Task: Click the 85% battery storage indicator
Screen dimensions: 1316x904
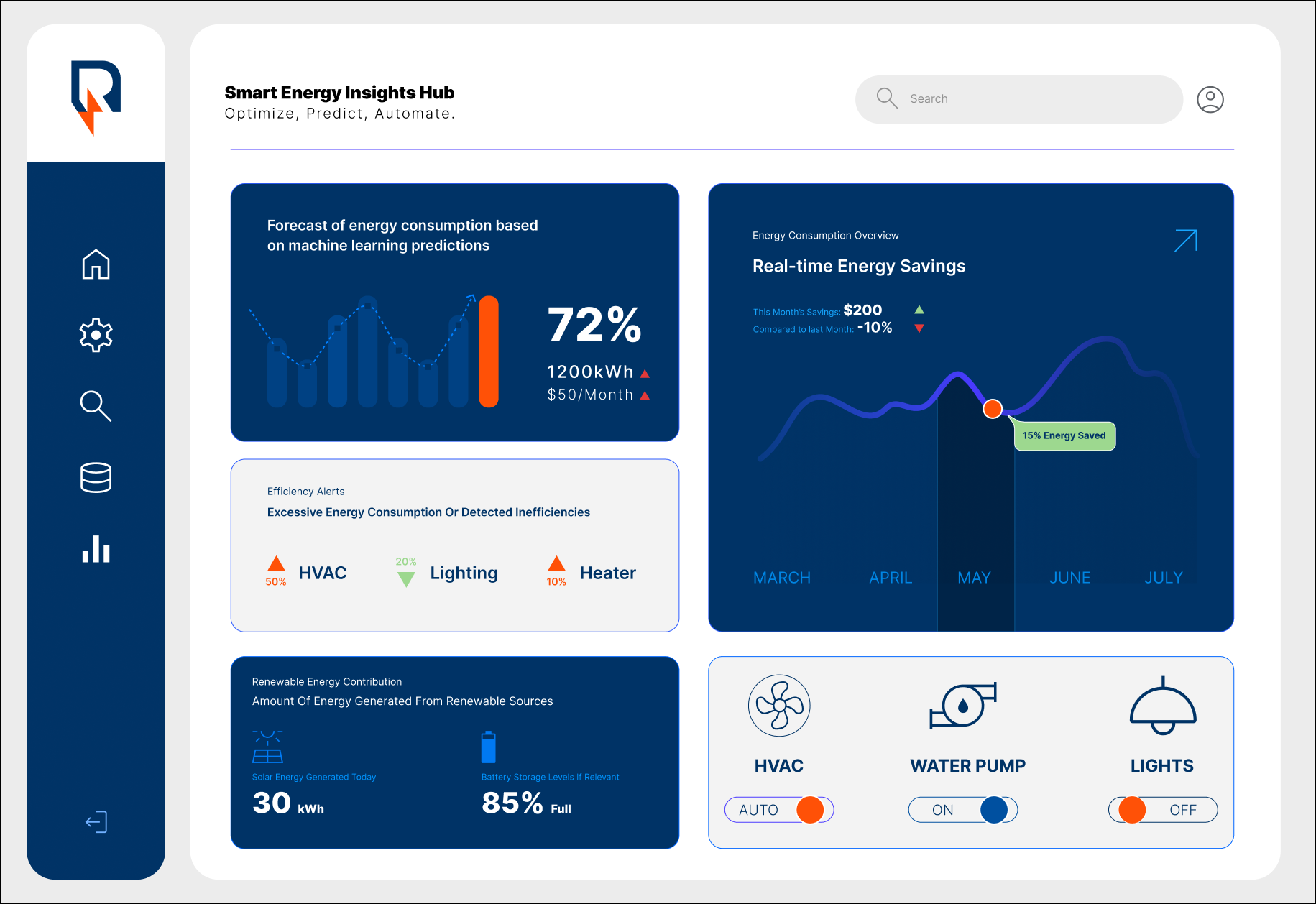Action: pos(512,803)
